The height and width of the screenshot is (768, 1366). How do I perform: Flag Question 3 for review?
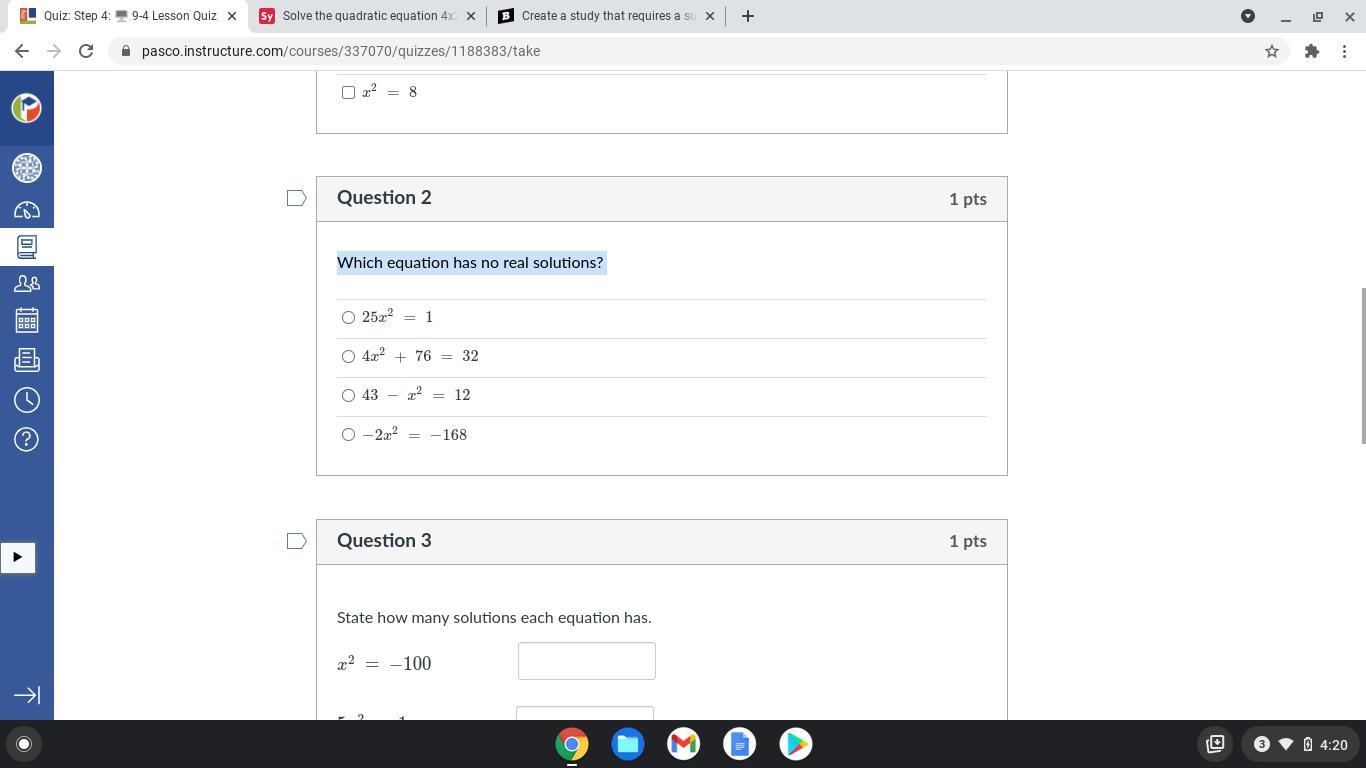click(297, 541)
